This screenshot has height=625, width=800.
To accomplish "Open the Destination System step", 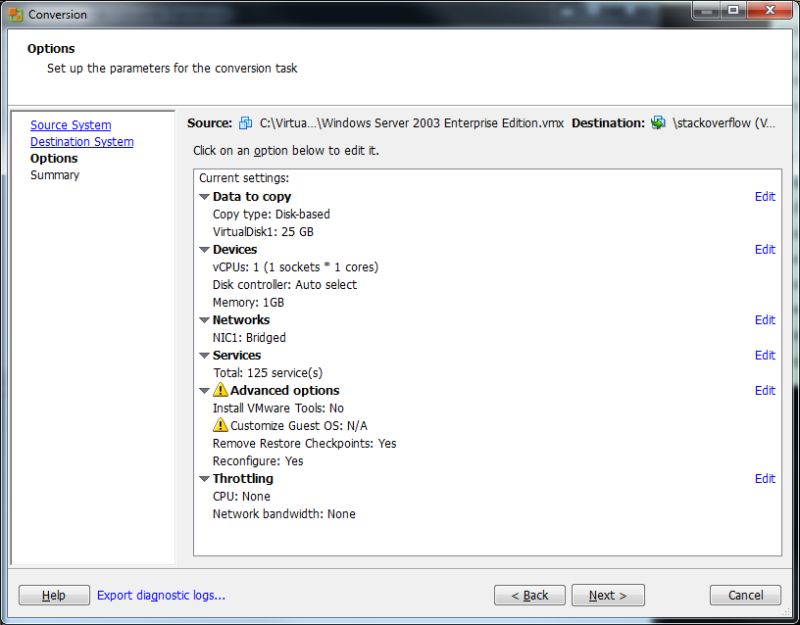I will [x=81, y=141].
